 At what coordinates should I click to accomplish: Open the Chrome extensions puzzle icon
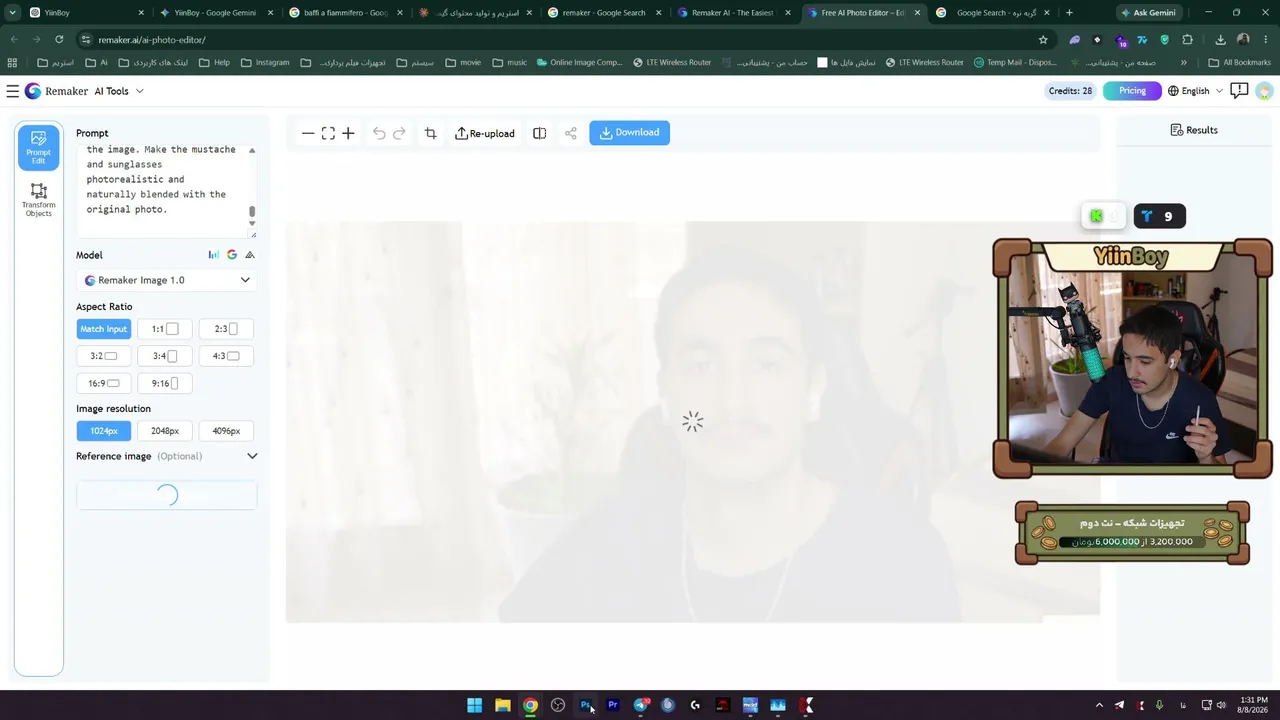pyautogui.click(x=1187, y=40)
